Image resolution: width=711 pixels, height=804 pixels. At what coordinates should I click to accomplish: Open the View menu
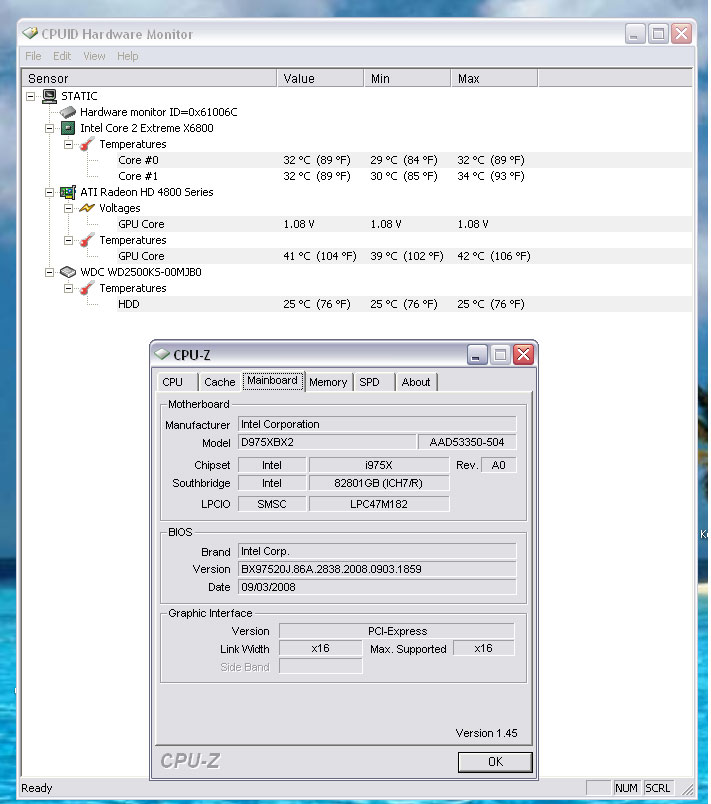click(x=94, y=56)
